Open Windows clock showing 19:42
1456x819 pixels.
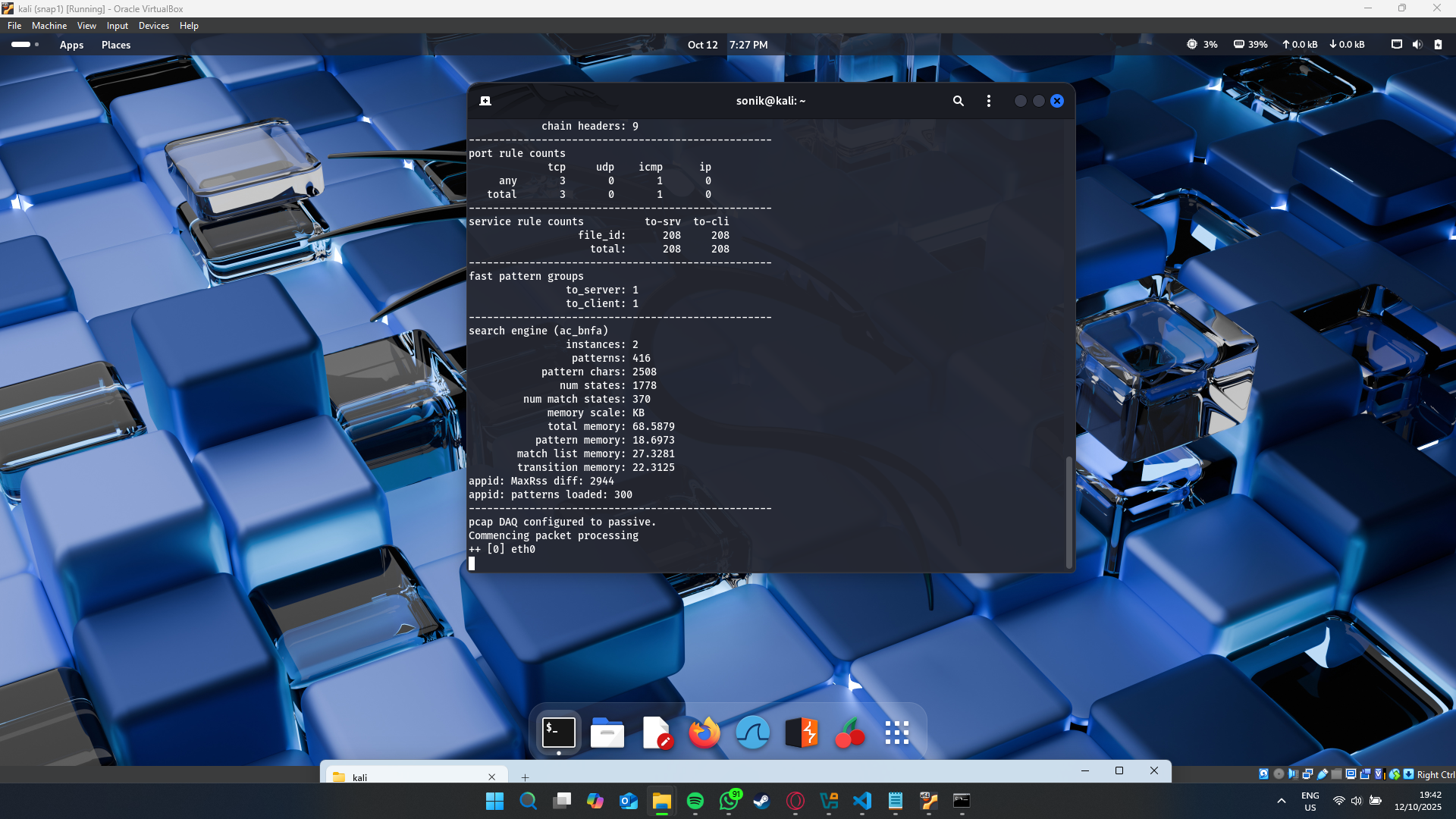click(1418, 801)
